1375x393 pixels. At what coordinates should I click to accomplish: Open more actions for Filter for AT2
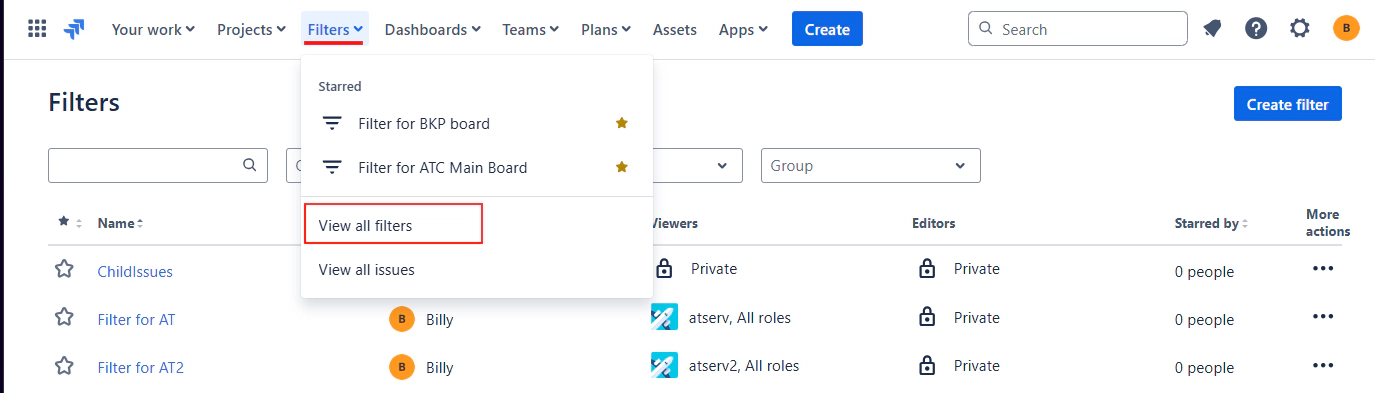coord(1323,364)
